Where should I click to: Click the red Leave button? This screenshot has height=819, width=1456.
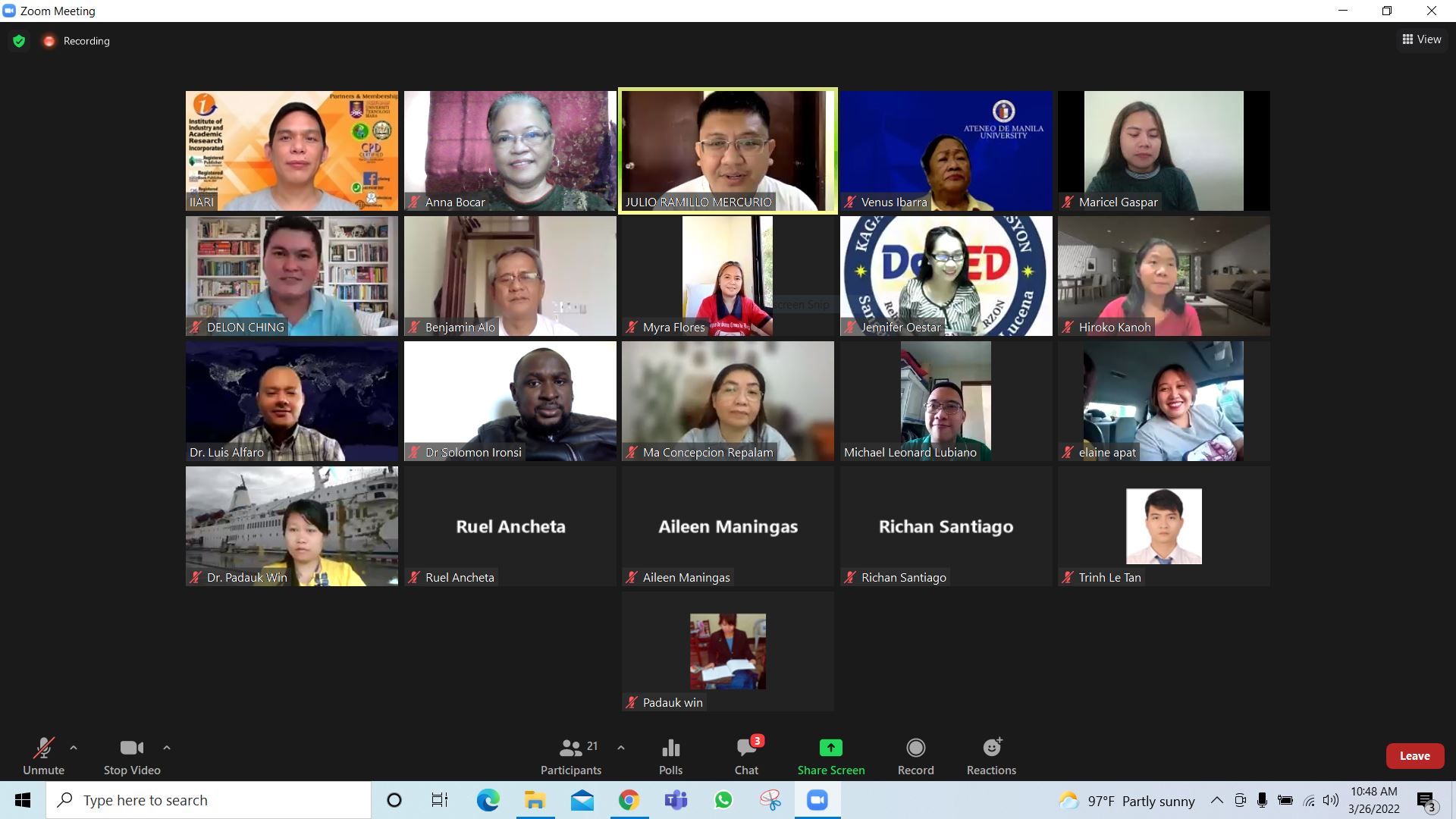point(1414,756)
